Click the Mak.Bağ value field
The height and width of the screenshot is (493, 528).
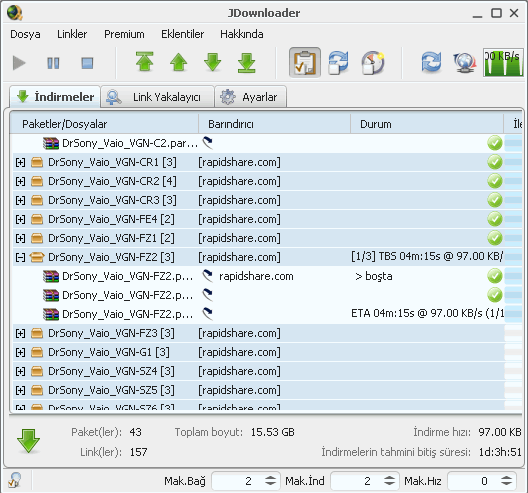[x=238, y=481]
